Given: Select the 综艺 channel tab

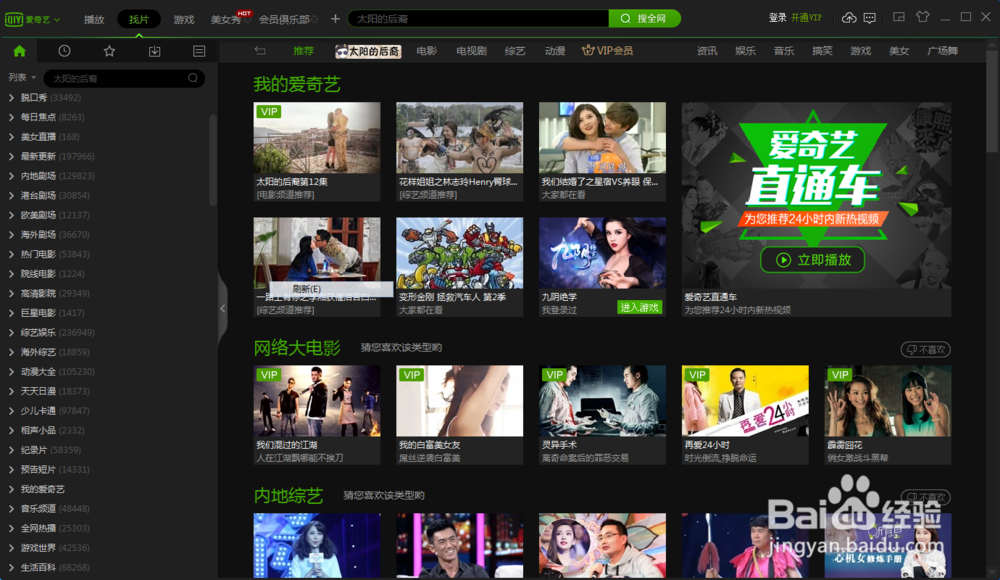Looking at the screenshot, I should pos(515,50).
